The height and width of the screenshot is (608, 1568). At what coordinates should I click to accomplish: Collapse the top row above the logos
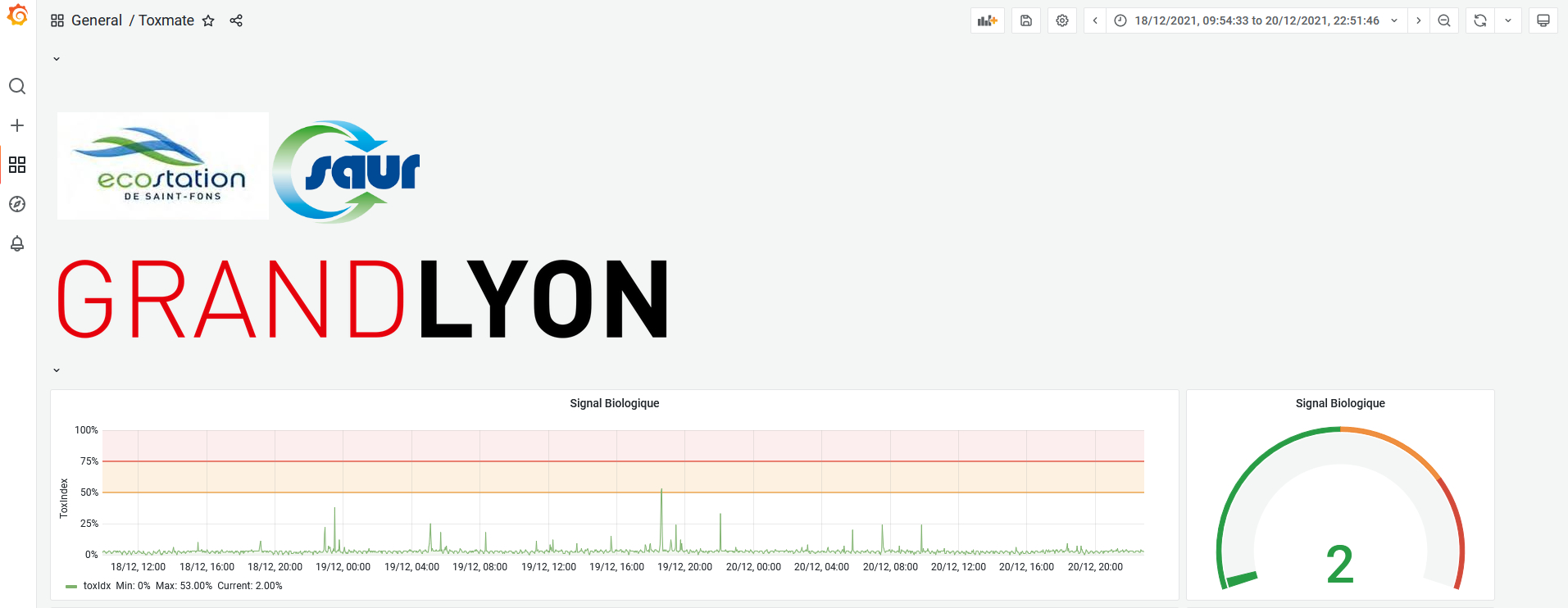[x=57, y=59]
